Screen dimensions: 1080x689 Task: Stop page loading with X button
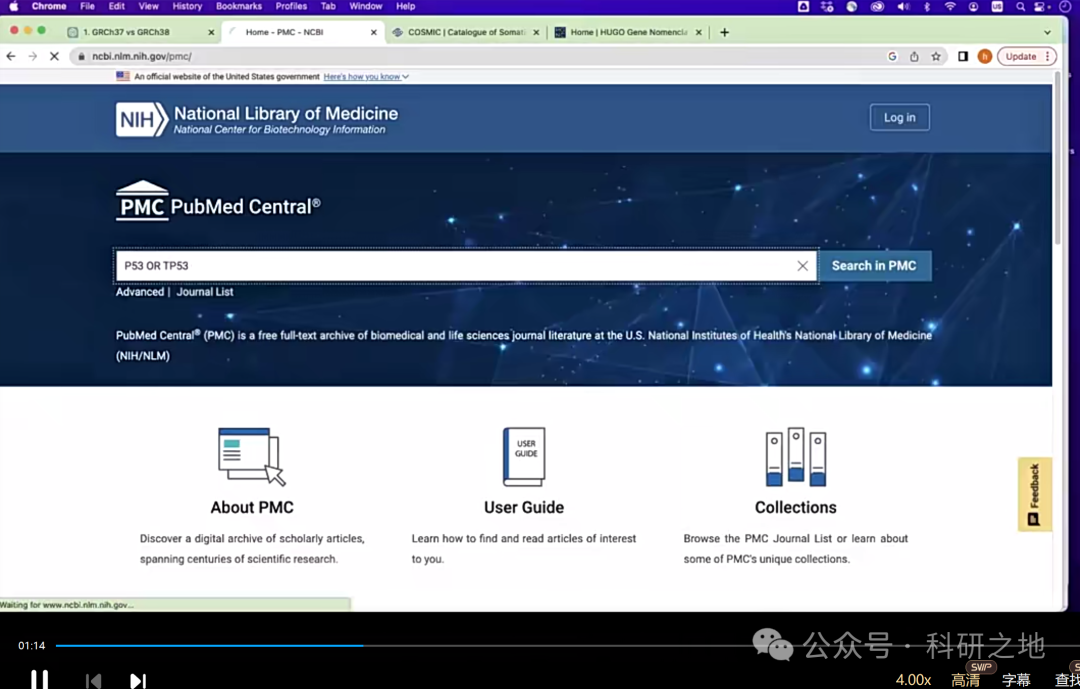click(x=54, y=56)
